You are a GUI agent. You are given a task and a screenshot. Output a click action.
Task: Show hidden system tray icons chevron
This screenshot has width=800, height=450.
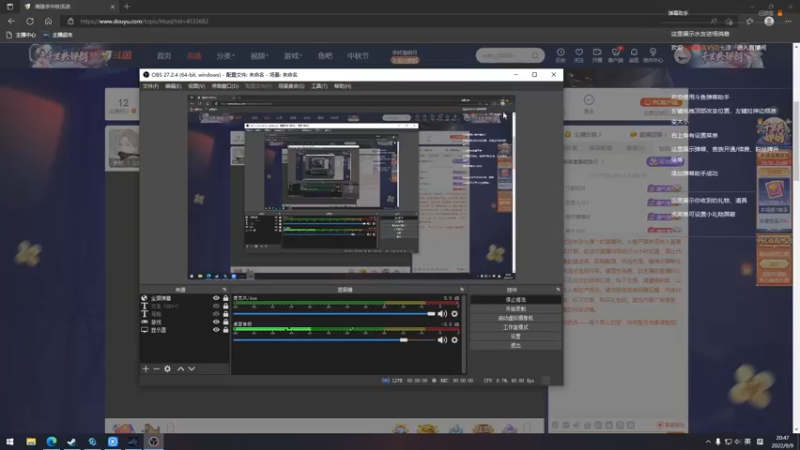coord(708,442)
